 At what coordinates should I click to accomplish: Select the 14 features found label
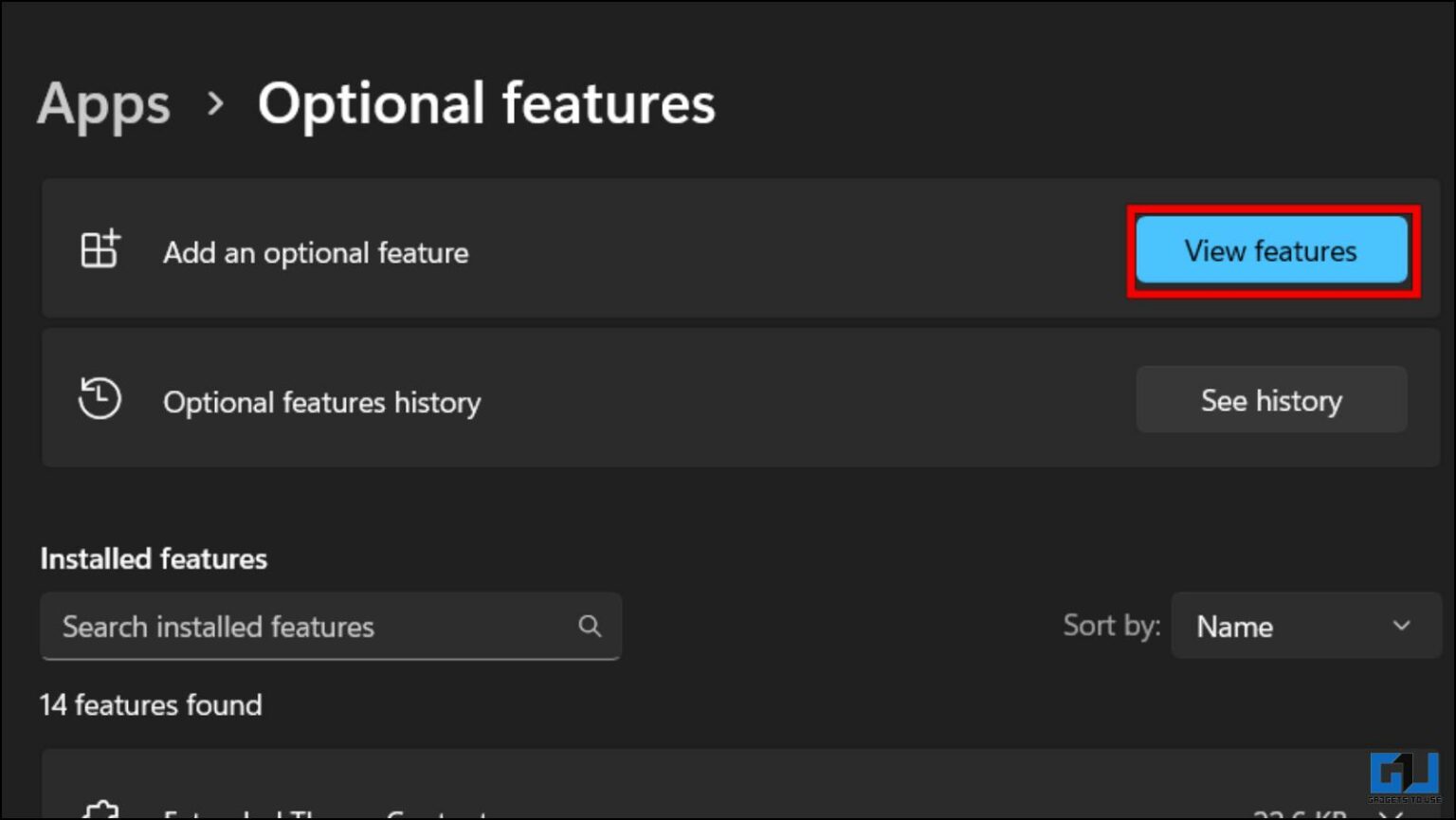click(x=151, y=705)
